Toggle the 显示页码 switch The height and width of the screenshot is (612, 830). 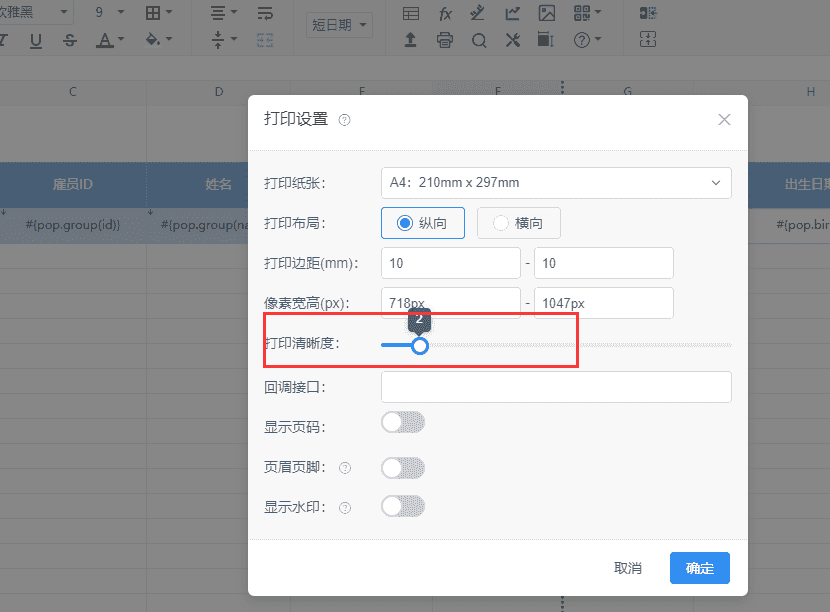coord(403,422)
